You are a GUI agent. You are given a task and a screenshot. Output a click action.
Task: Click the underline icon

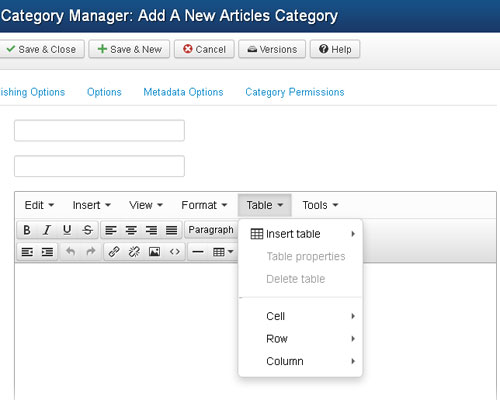67,230
